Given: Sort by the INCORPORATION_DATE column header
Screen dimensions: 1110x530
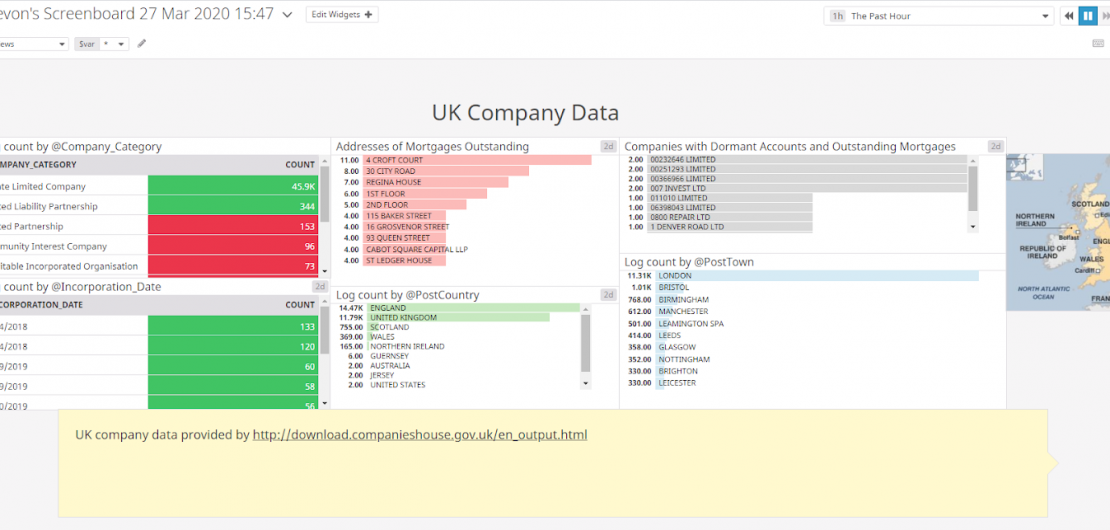Looking at the screenshot, I should point(42,305).
